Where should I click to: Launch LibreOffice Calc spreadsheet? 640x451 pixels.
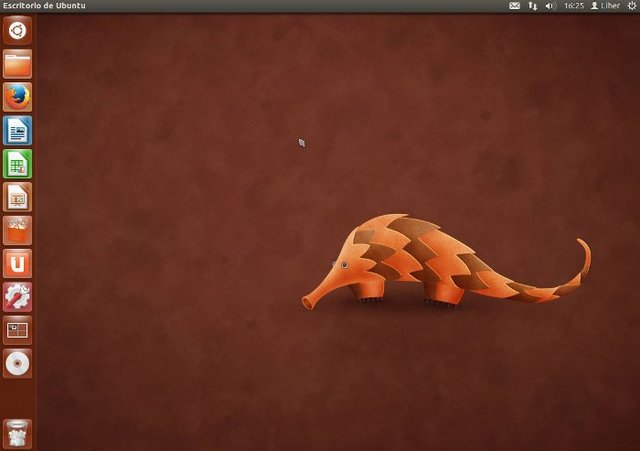[17, 164]
